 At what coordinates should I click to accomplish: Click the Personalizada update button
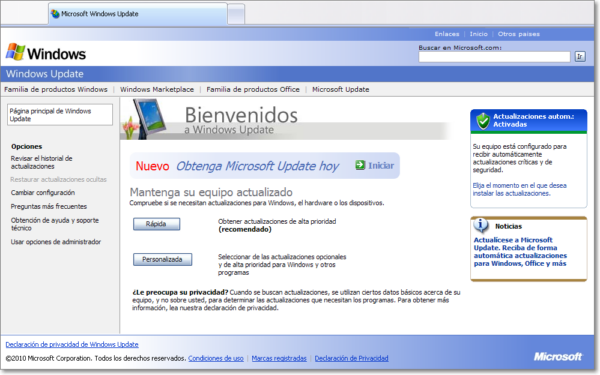[x=163, y=259]
